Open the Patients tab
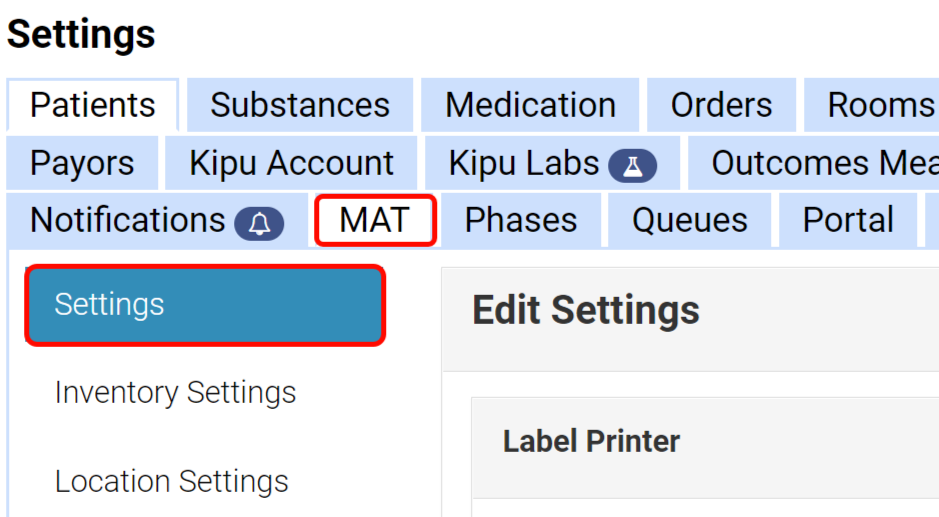Screen dimensions: 939x517 93,105
